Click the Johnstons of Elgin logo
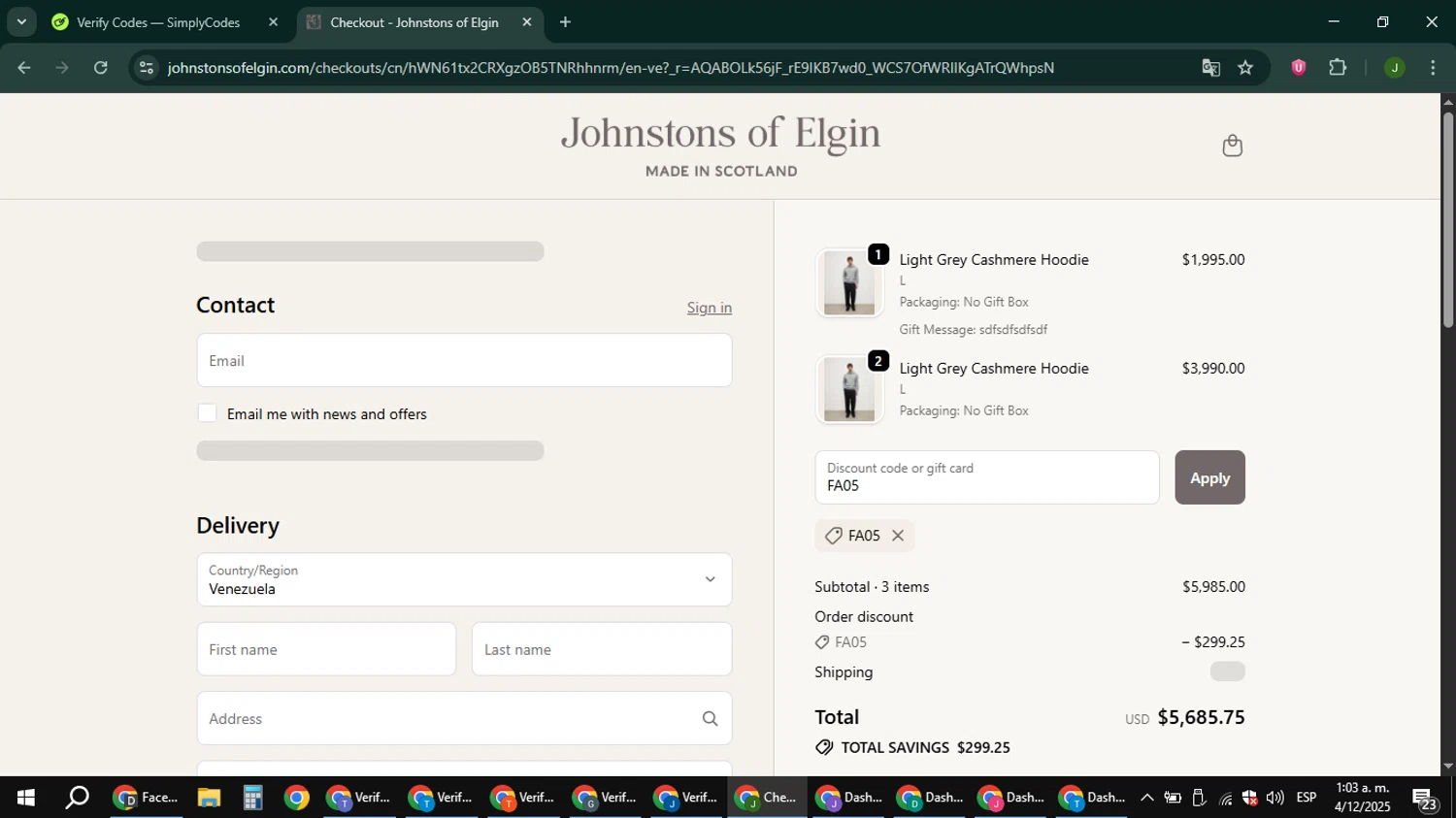Image resolution: width=1456 pixels, height=818 pixels. tap(721, 146)
